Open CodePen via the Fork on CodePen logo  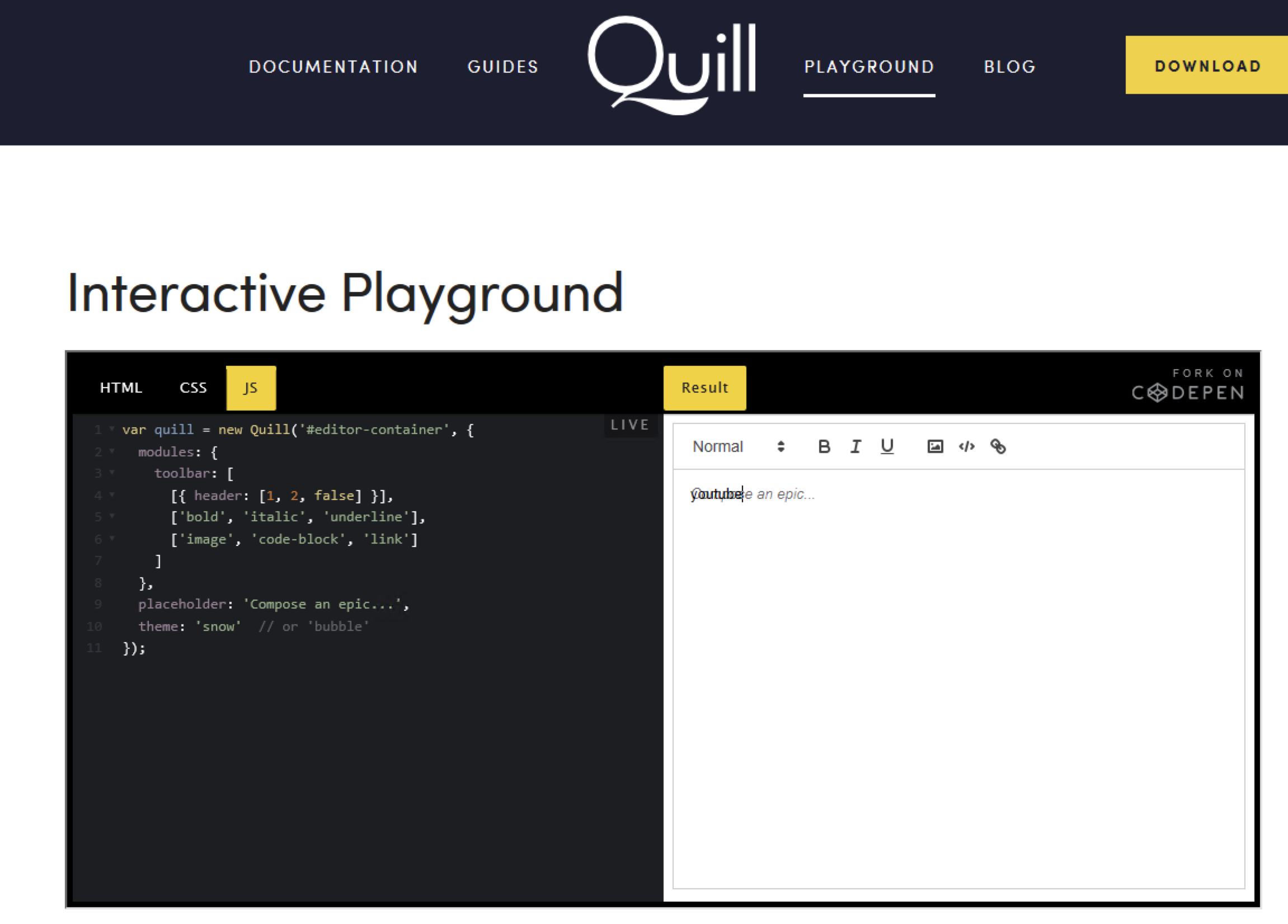tap(1187, 385)
